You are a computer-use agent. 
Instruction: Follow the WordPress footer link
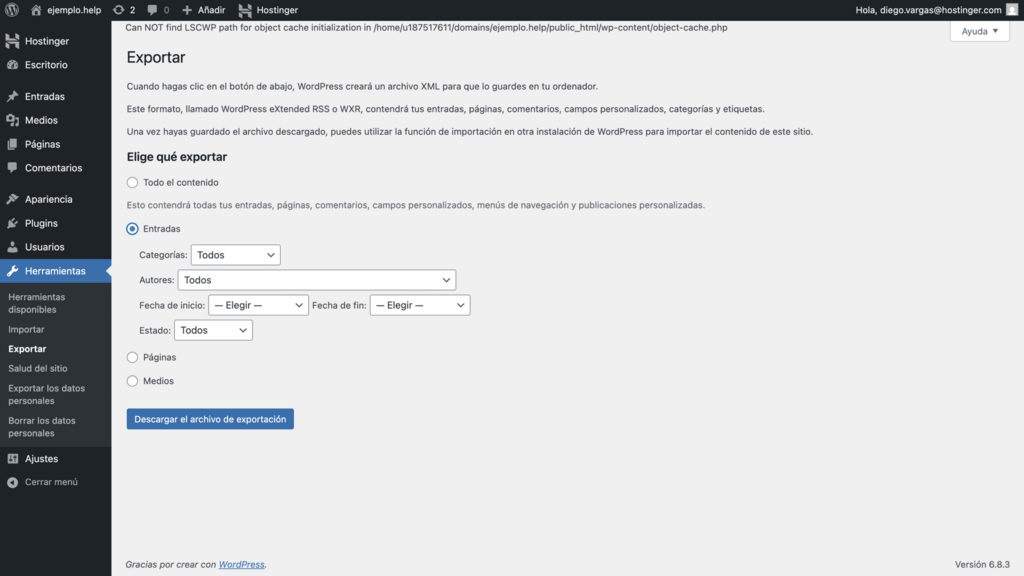241,564
